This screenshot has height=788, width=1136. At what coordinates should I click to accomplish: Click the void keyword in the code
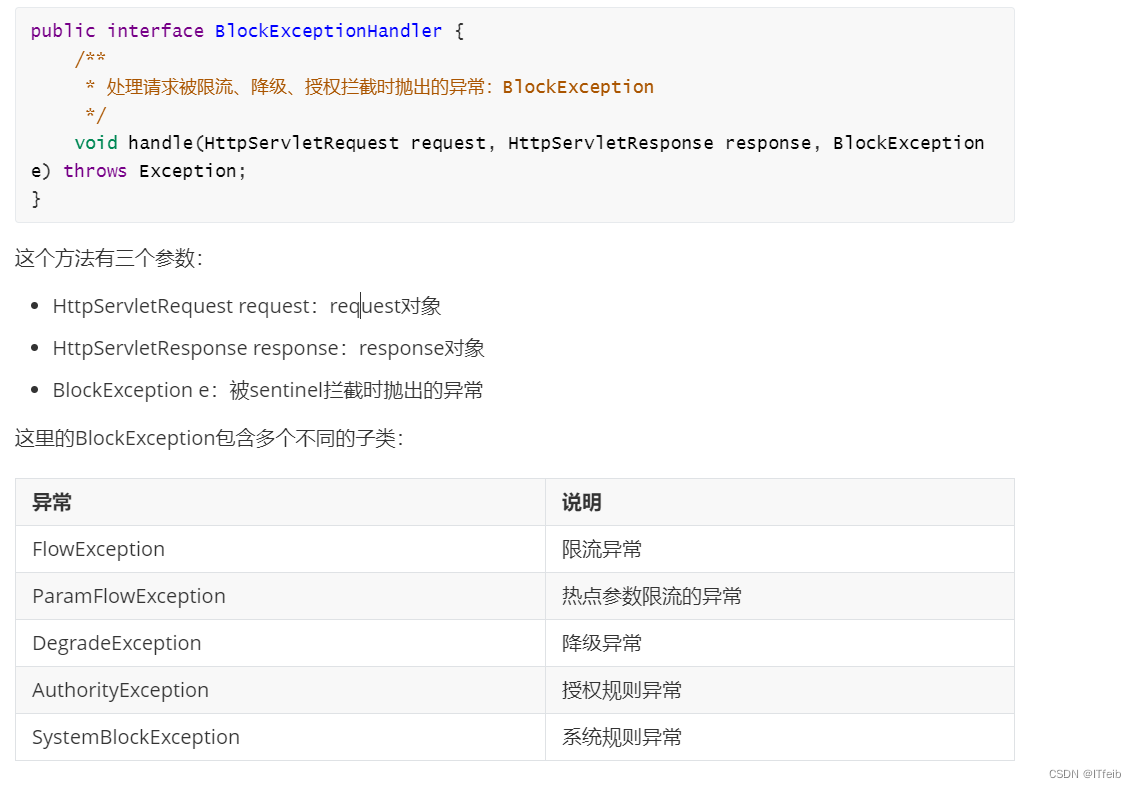click(95, 143)
